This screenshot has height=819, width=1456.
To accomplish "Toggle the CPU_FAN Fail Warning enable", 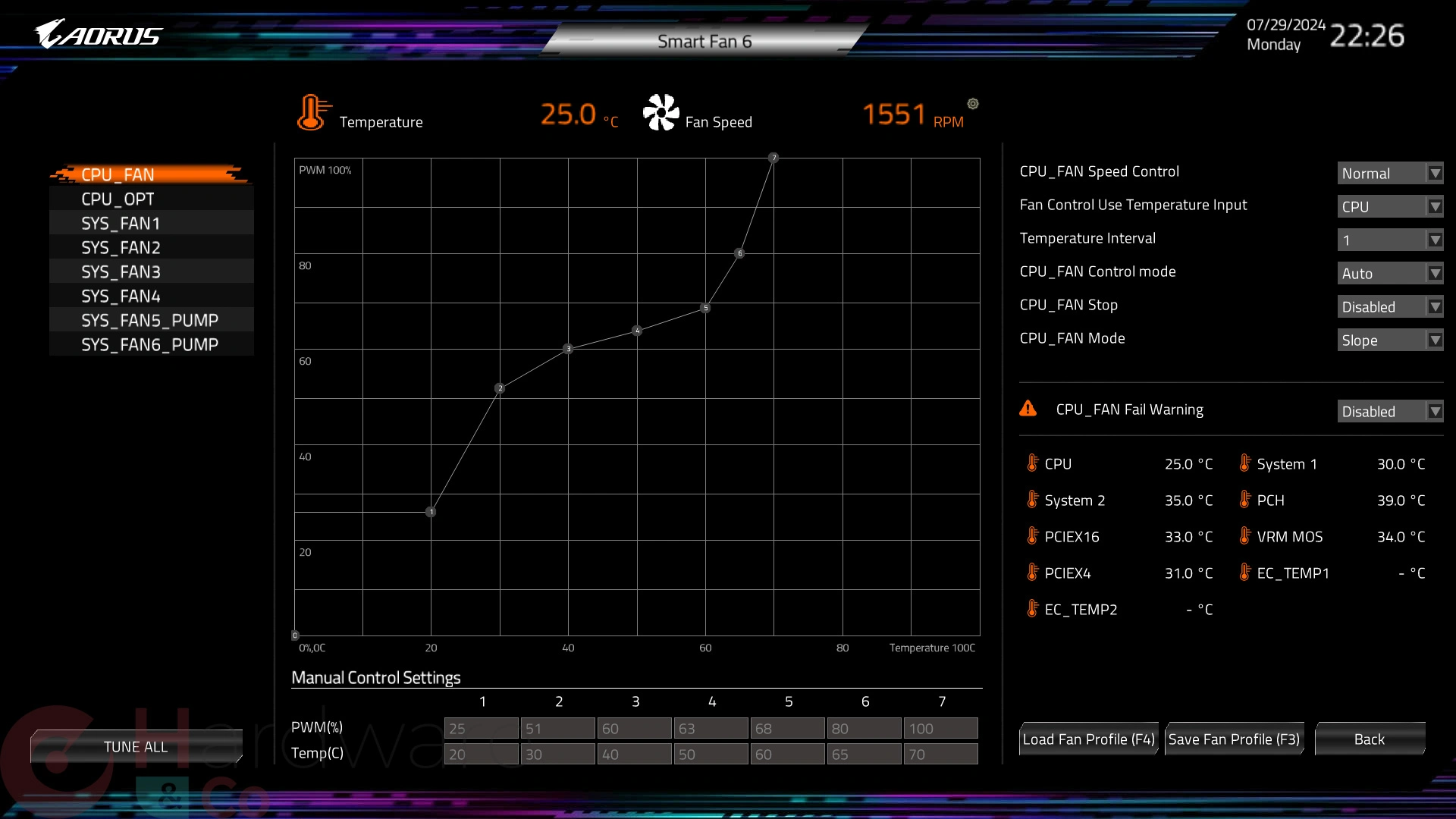I will point(1390,410).
